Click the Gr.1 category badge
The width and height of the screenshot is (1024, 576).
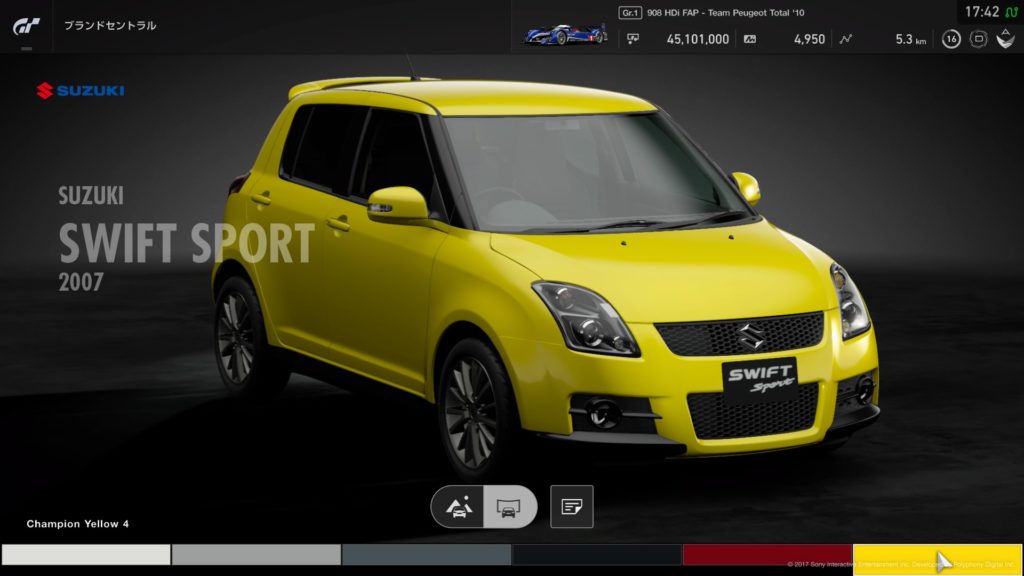(x=630, y=12)
